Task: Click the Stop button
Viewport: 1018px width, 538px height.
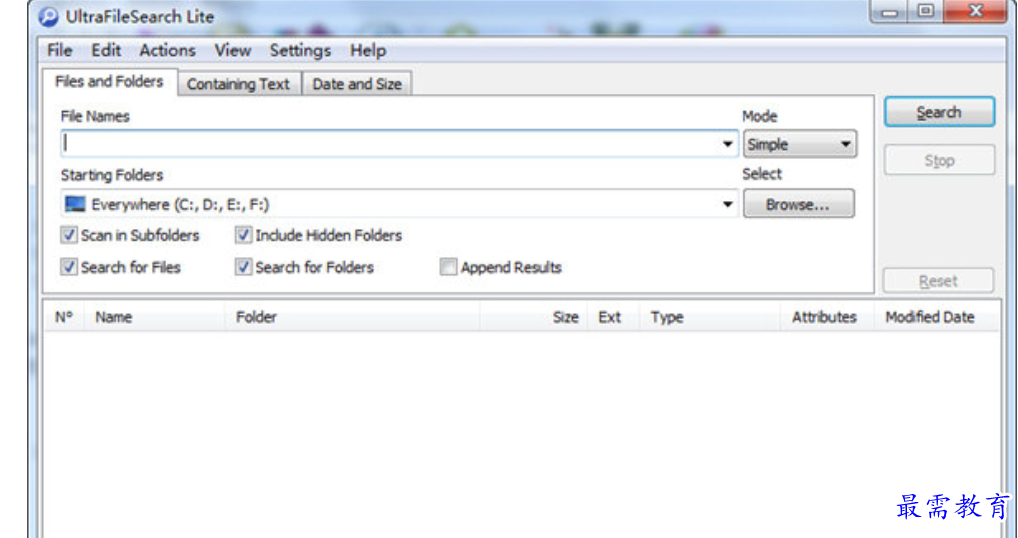Action: click(x=939, y=160)
